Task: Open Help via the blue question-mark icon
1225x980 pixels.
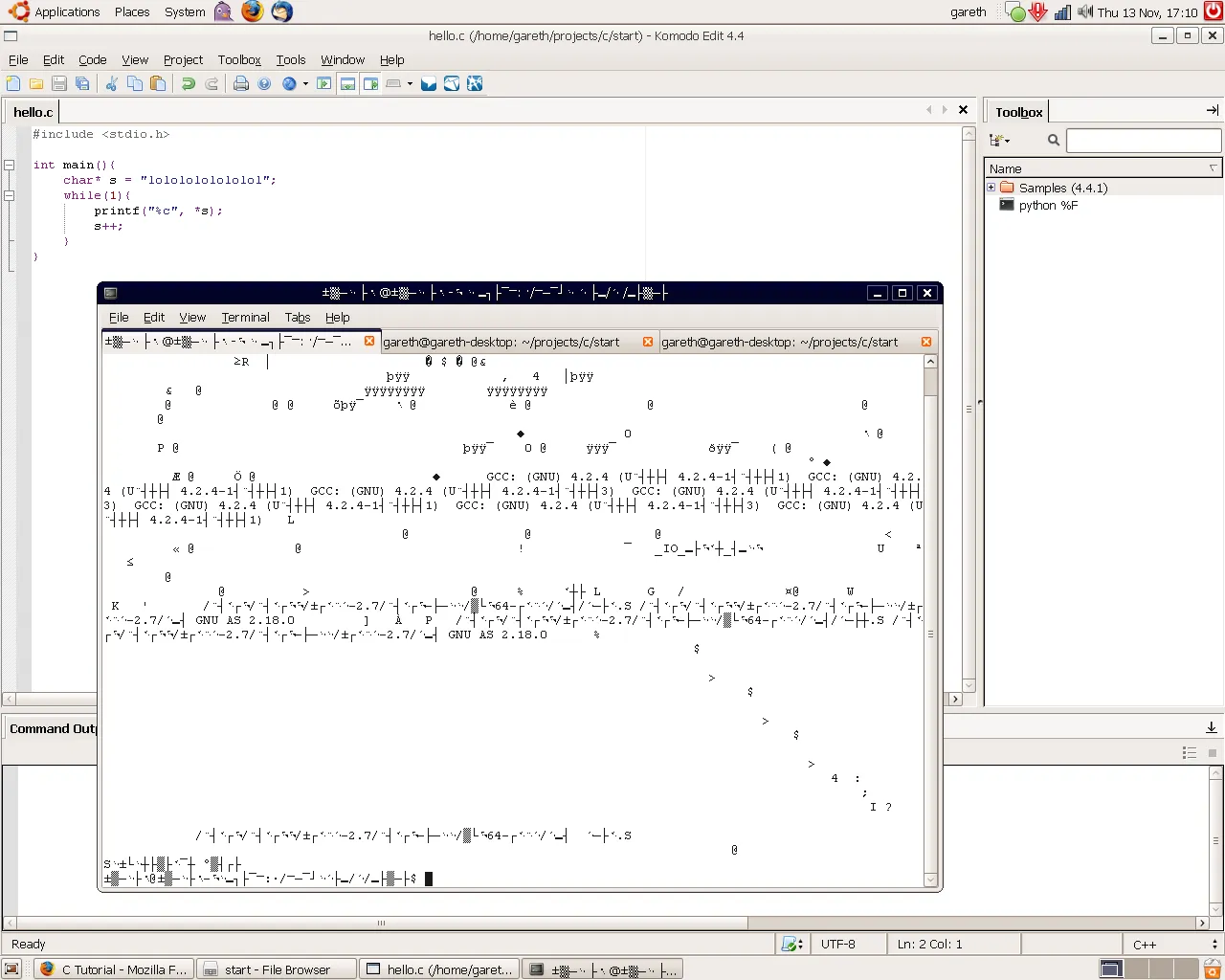Action: [x=264, y=84]
